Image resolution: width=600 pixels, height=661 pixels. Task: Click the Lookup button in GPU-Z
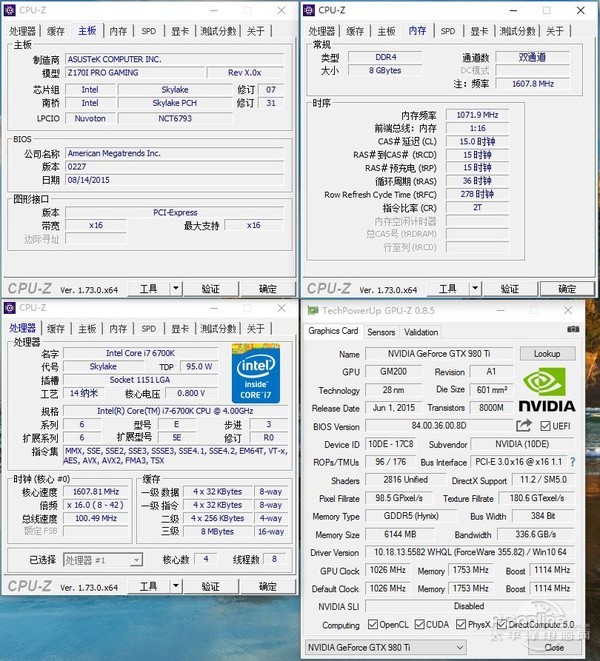(547, 354)
